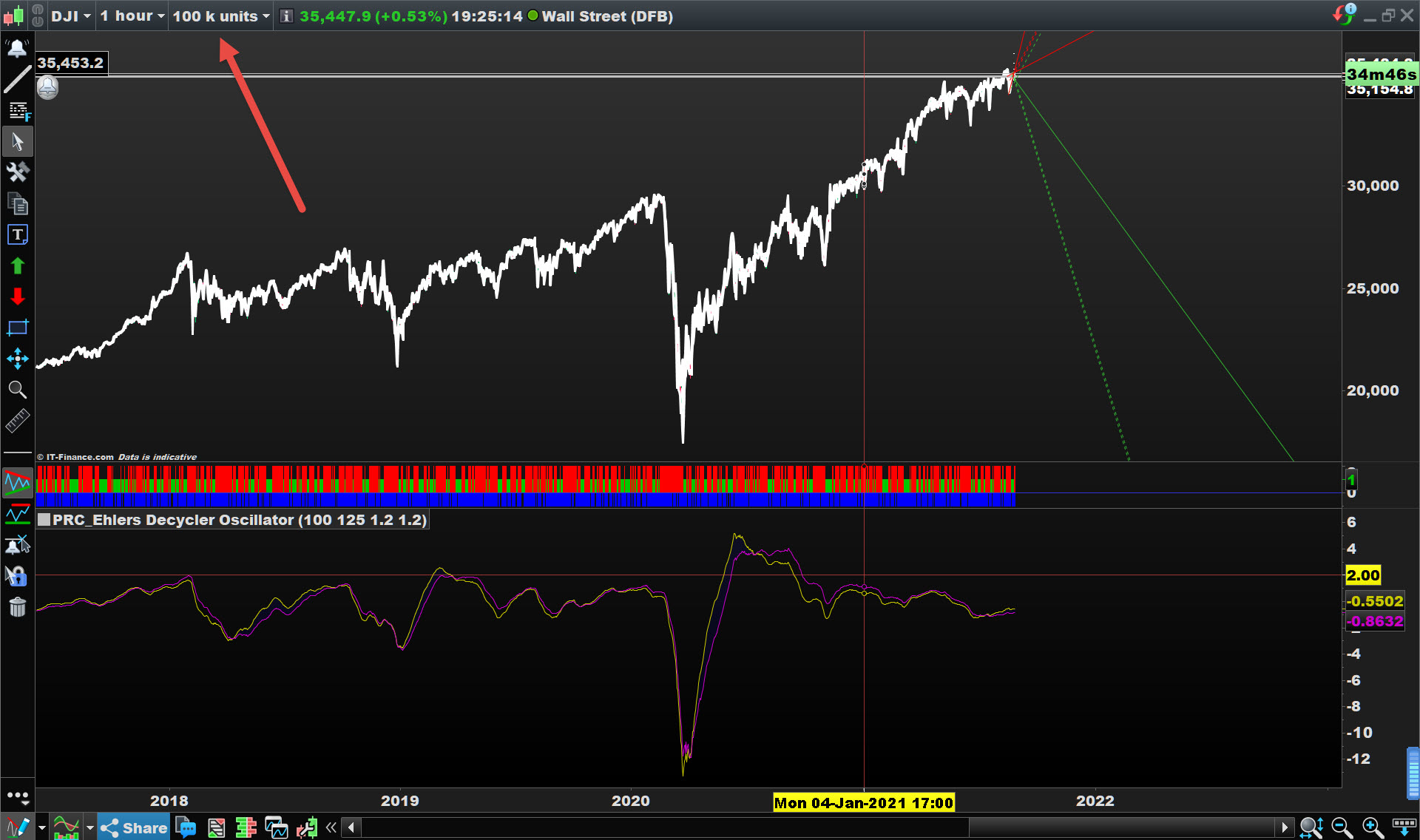Viewport: 1420px width, 840px height.
Task: Select the trend line drawing tool
Action: 17,80
